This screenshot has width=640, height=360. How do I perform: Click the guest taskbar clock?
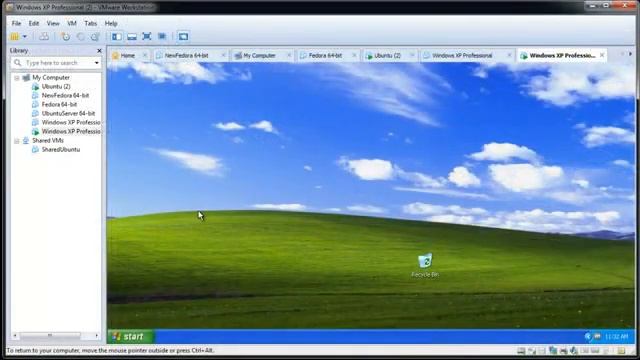(616, 337)
